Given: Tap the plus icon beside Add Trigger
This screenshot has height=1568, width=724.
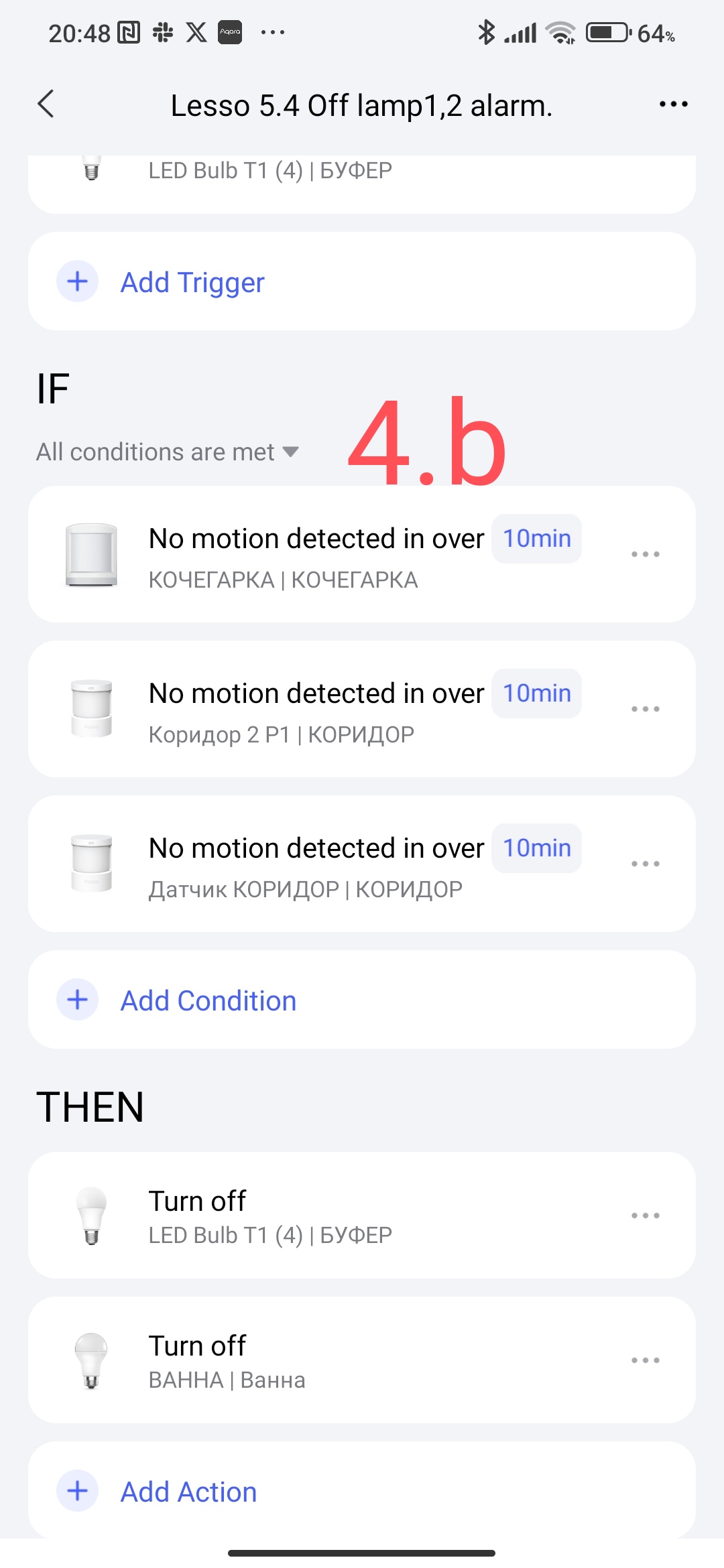Looking at the screenshot, I should [78, 281].
